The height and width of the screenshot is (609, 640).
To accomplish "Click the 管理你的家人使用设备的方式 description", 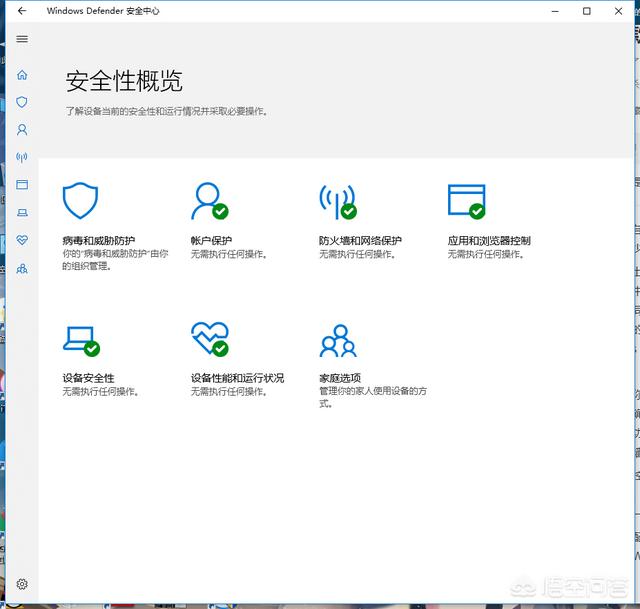I will (373, 397).
